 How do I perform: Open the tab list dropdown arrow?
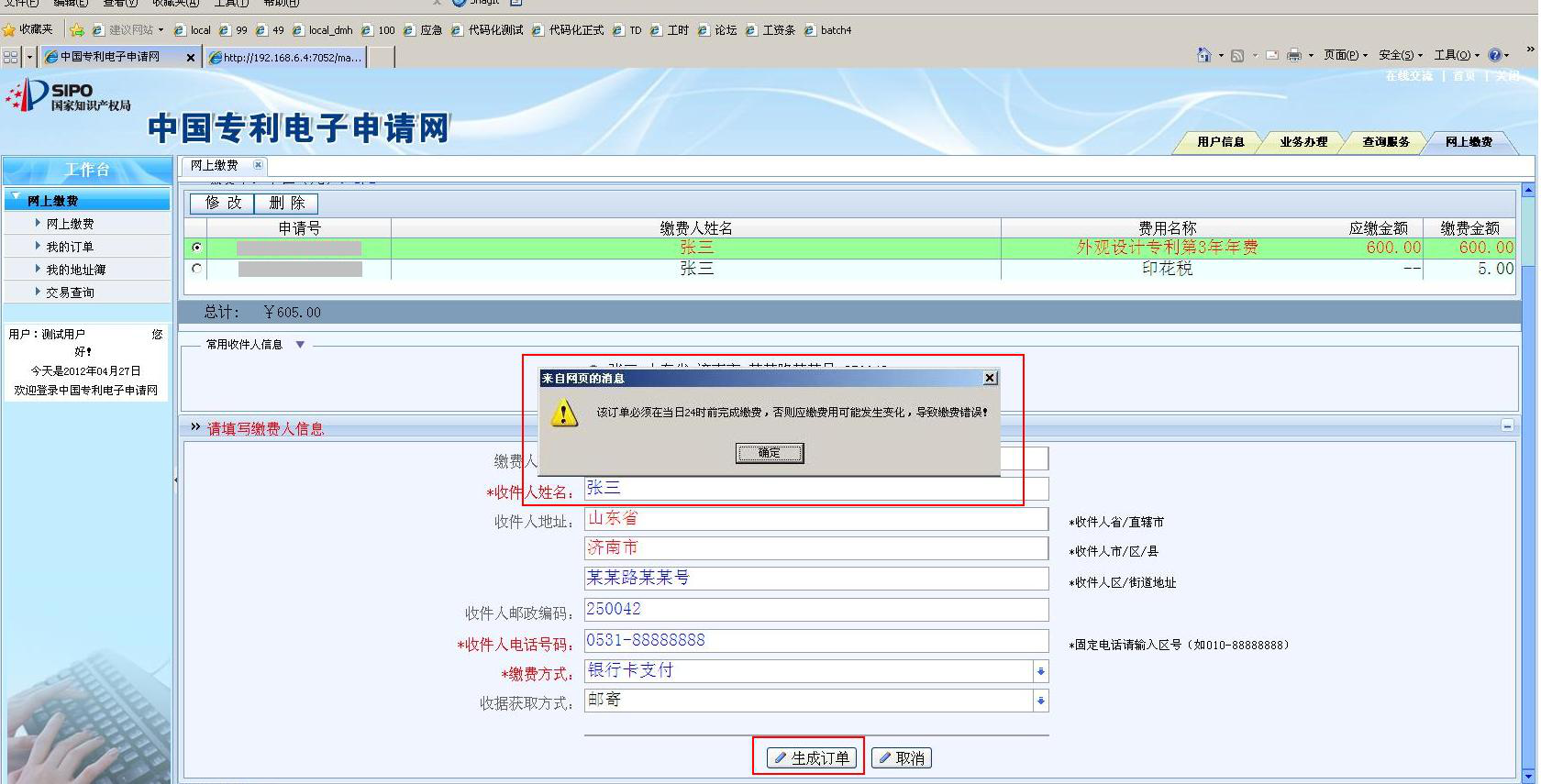pyautogui.click(x=29, y=57)
